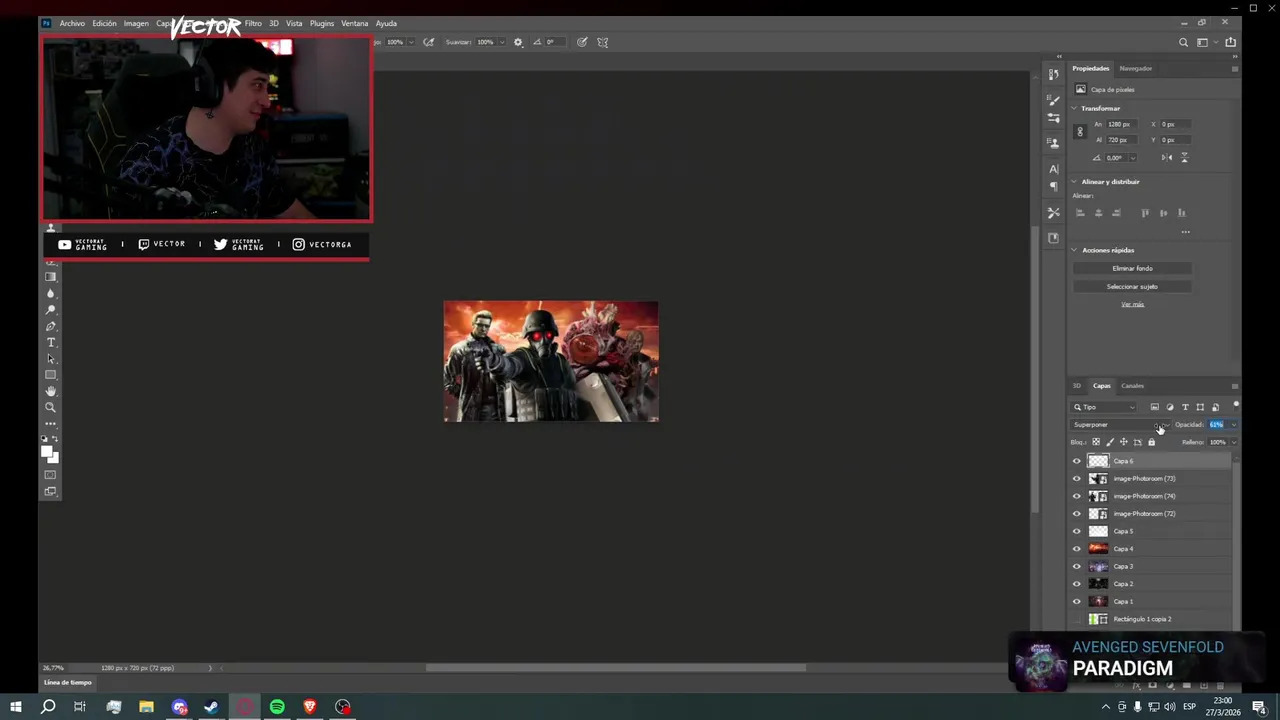Open the Ver más link

click(x=1132, y=304)
